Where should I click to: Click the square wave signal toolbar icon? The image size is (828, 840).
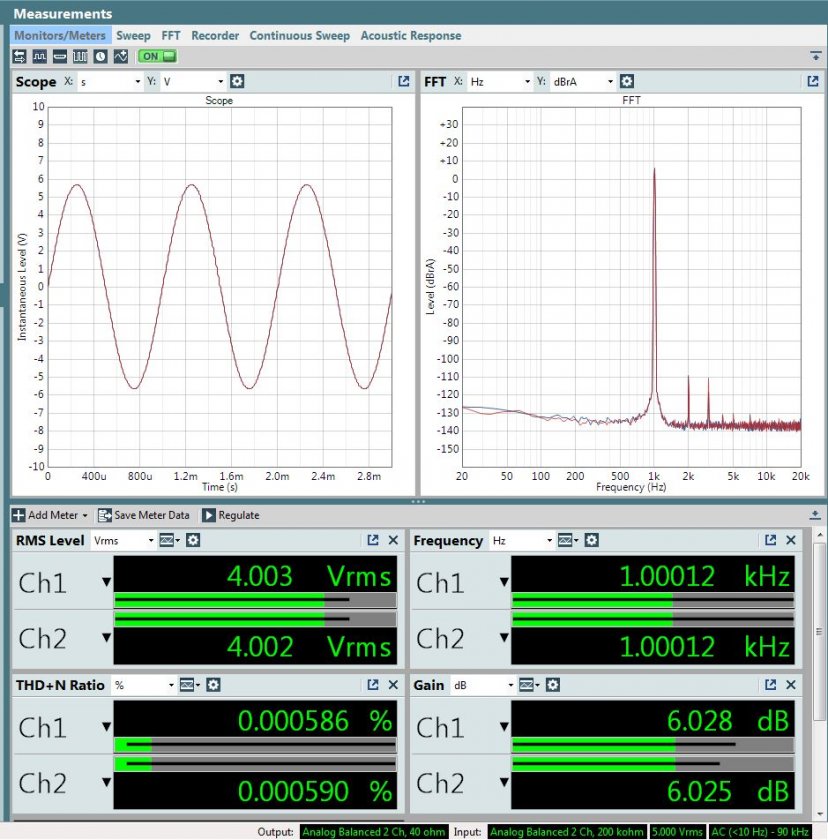tap(40, 56)
